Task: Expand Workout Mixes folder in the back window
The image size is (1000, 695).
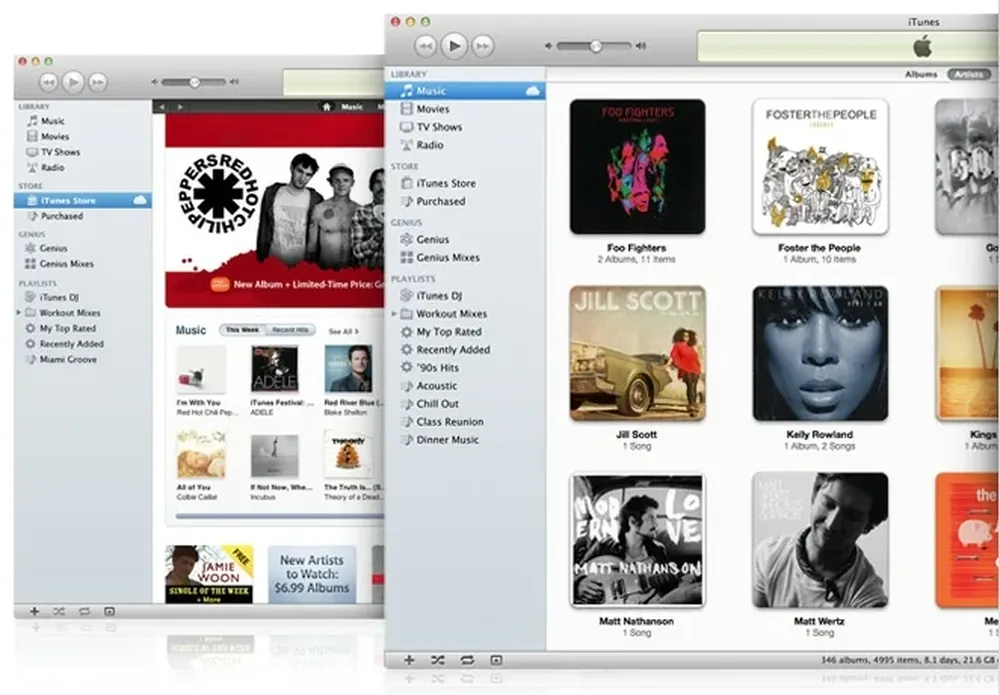Action: (x=19, y=313)
